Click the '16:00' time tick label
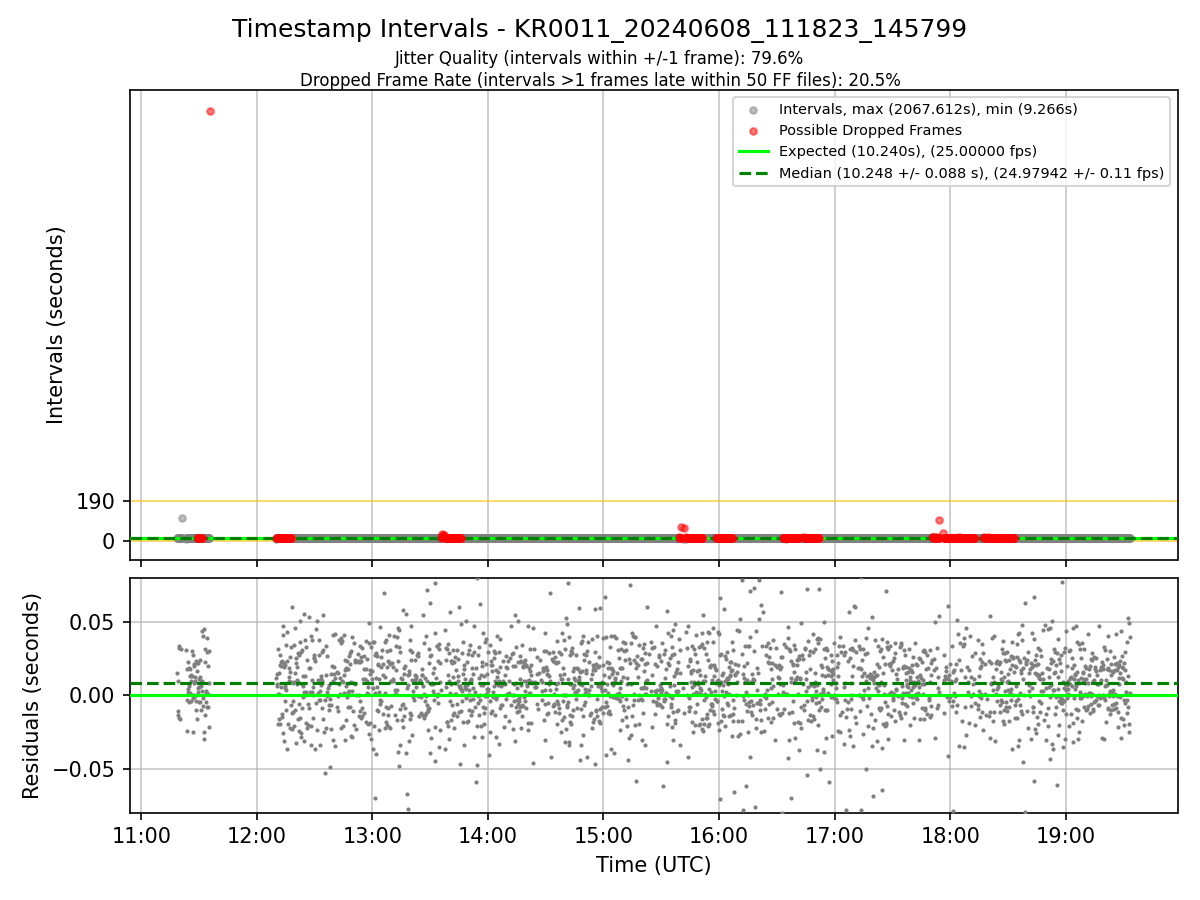Screen dimensions: 1200x900 (719, 835)
